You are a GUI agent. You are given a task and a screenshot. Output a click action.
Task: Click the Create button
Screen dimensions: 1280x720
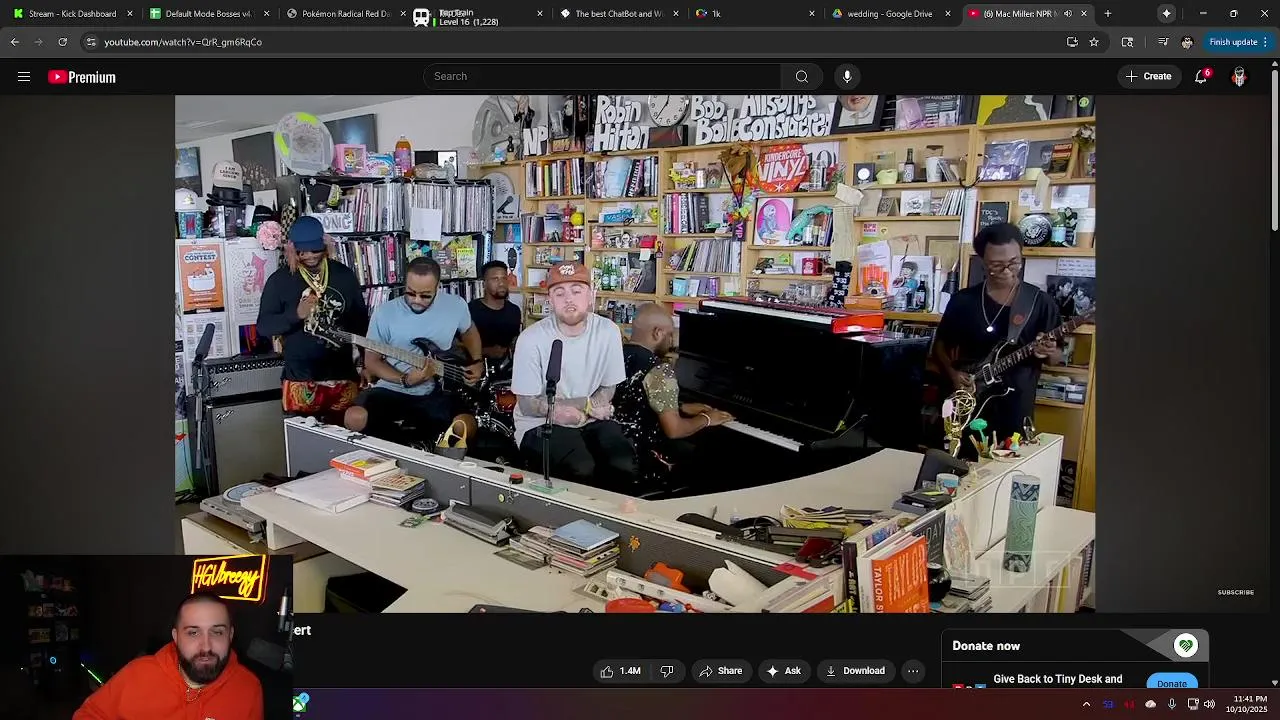pos(1148,77)
